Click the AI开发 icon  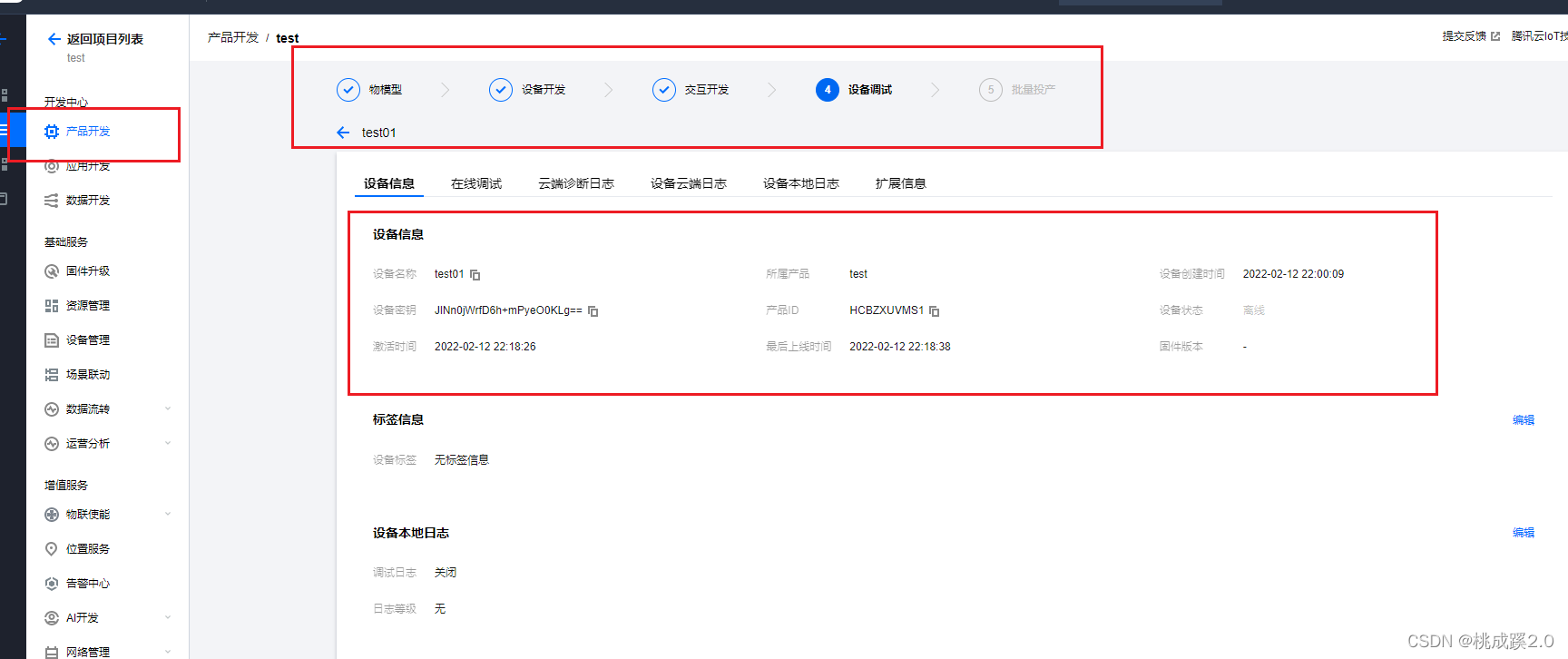tap(52, 618)
